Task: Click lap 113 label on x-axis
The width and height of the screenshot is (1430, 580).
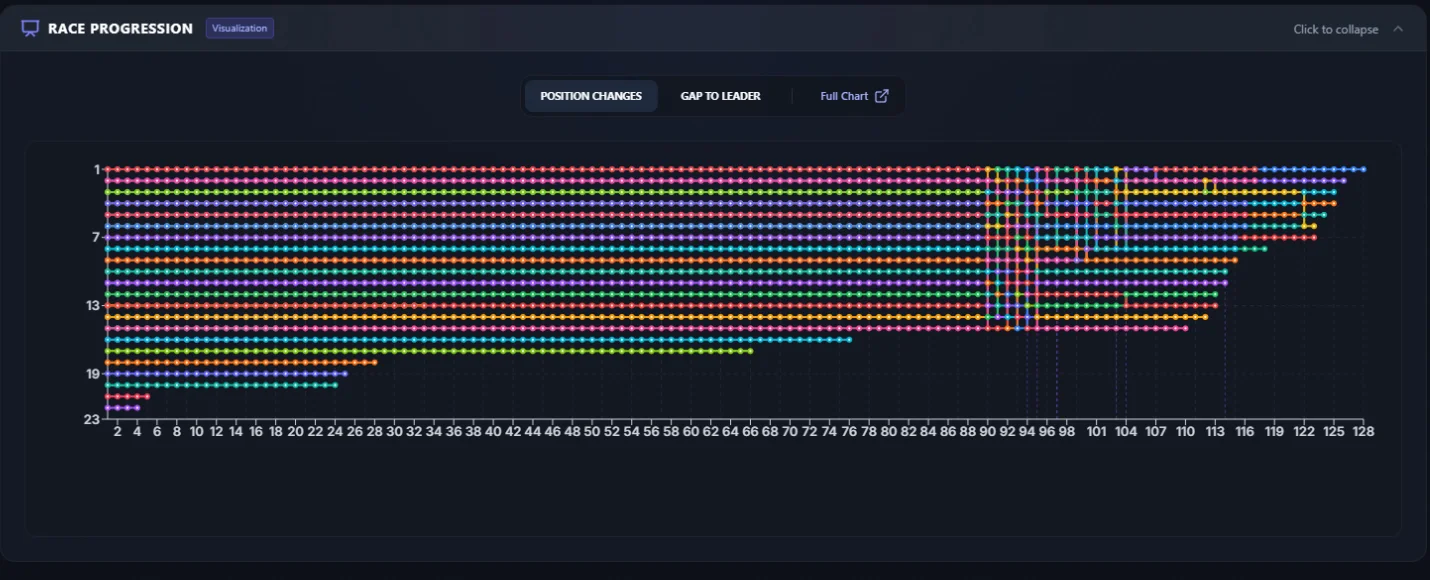Action: pyautogui.click(x=1215, y=432)
